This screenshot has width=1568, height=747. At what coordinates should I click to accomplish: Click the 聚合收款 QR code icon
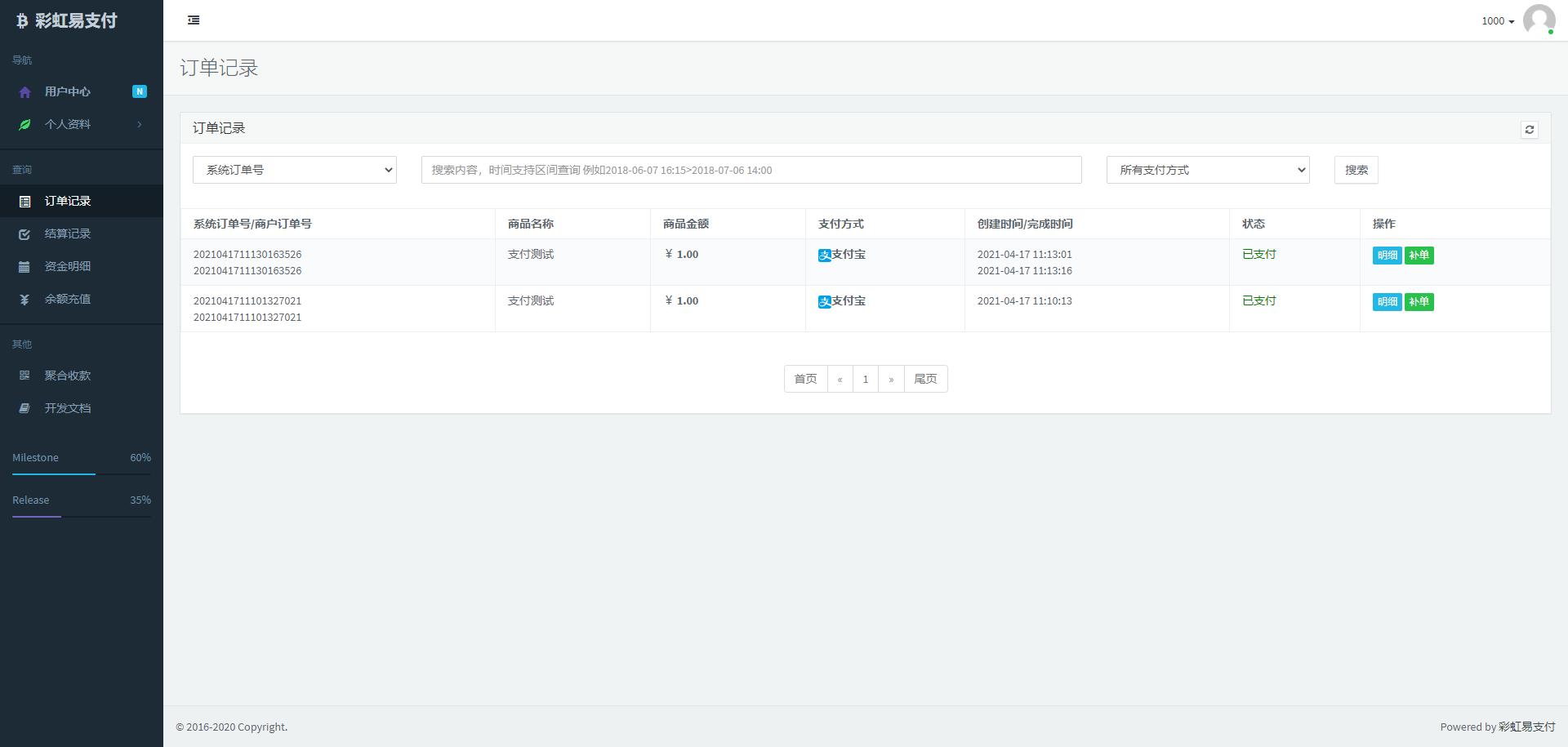(24, 376)
